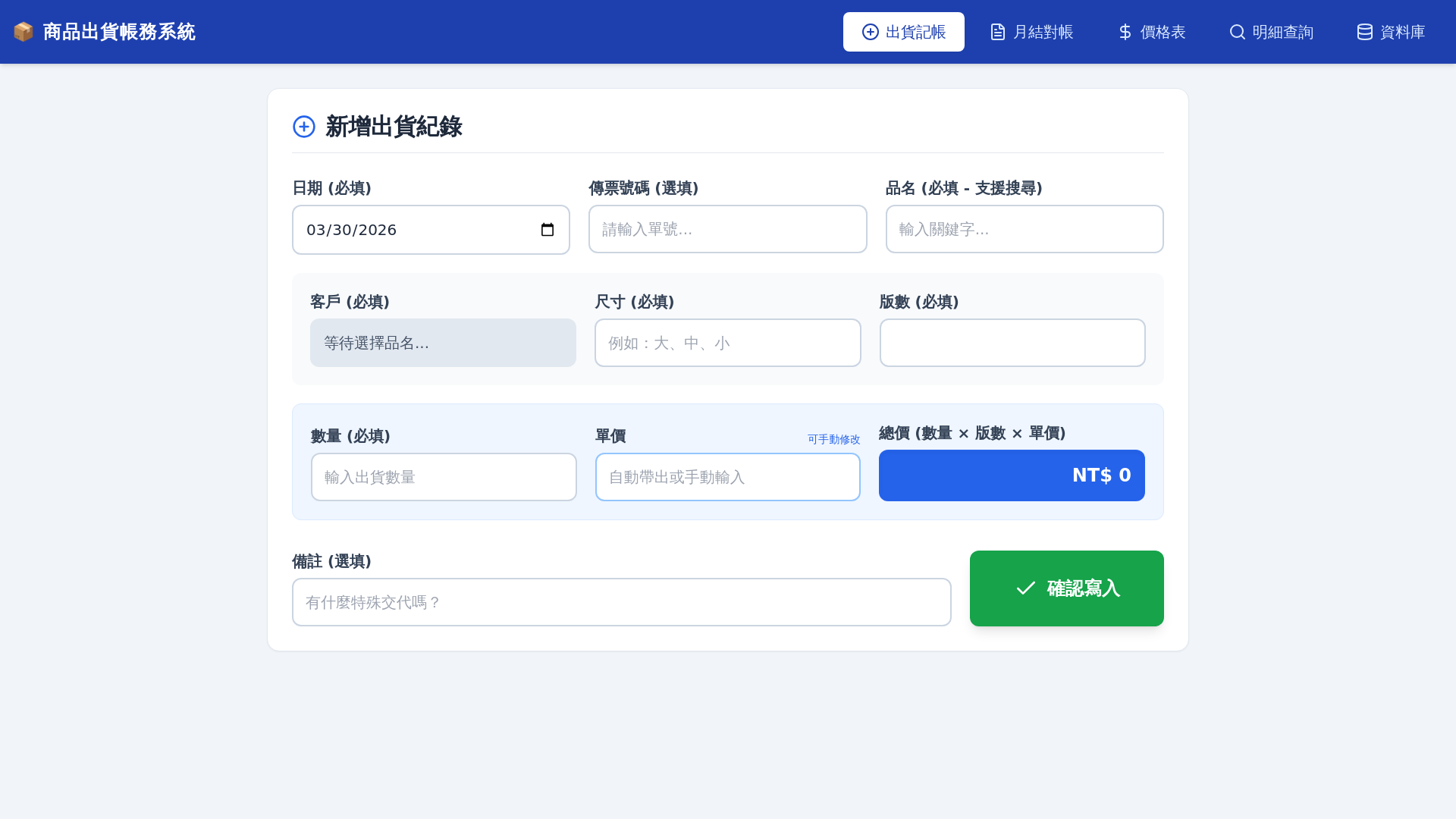
Task: Click the 總價 (數量 × 版數 × 單價) label
Action: pos(972,433)
